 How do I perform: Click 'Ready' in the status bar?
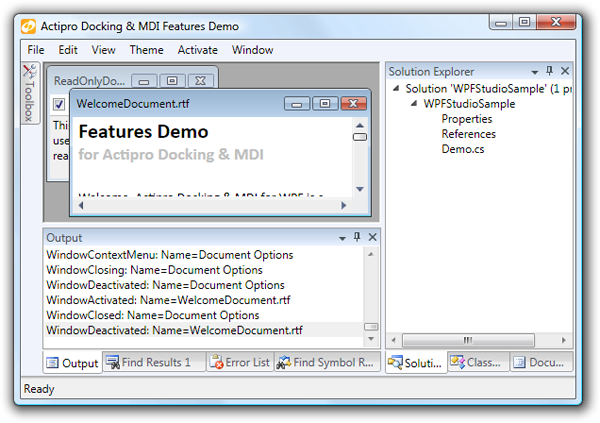pyautogui.click(x=39, y=389)
